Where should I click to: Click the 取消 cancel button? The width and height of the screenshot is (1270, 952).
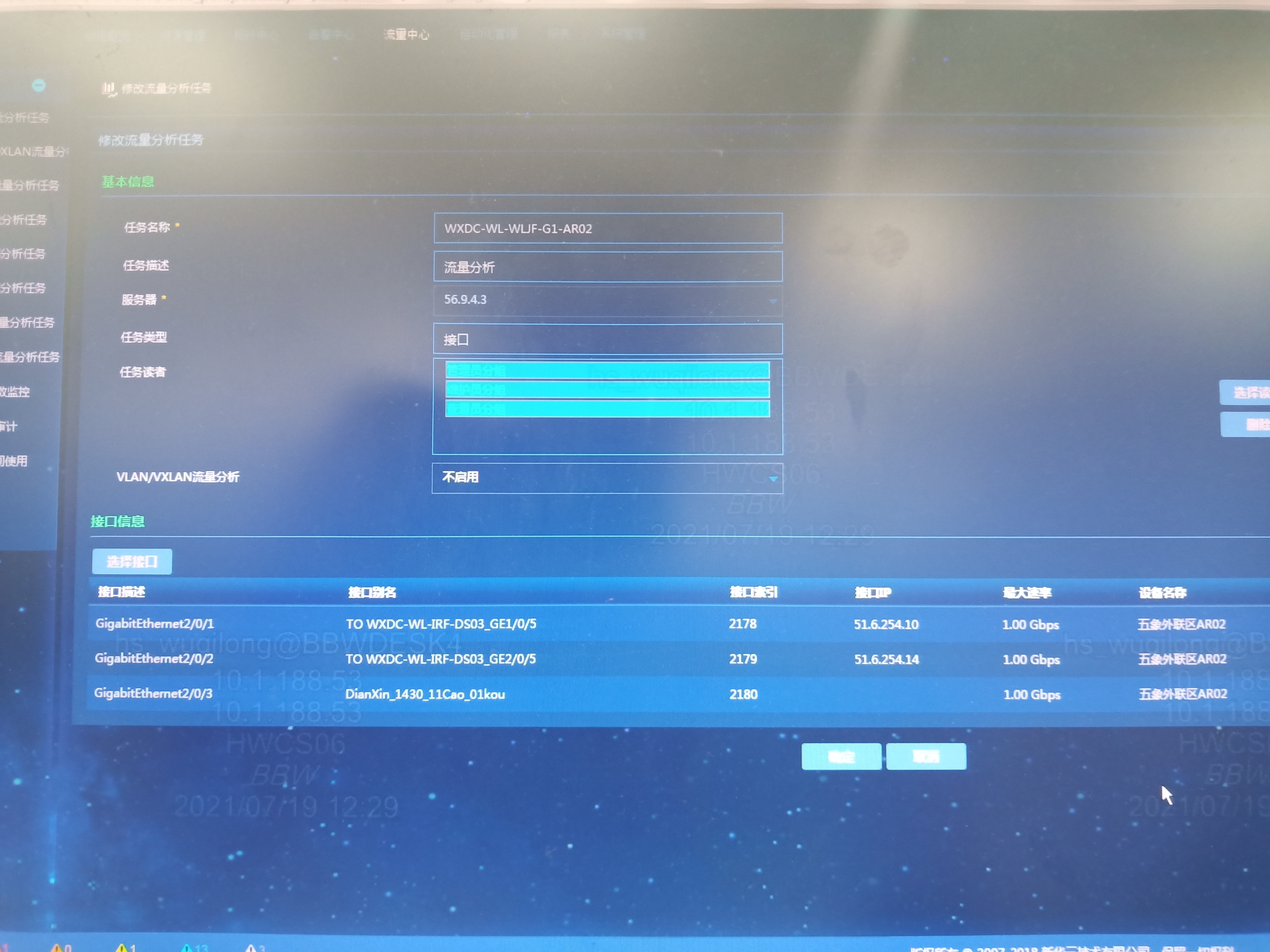click(925, 756)
